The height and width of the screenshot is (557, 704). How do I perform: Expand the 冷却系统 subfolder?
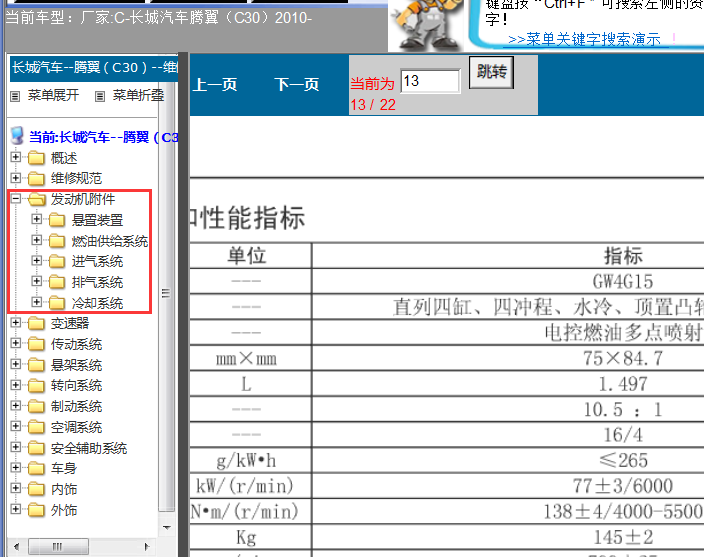tap(37, 302)
